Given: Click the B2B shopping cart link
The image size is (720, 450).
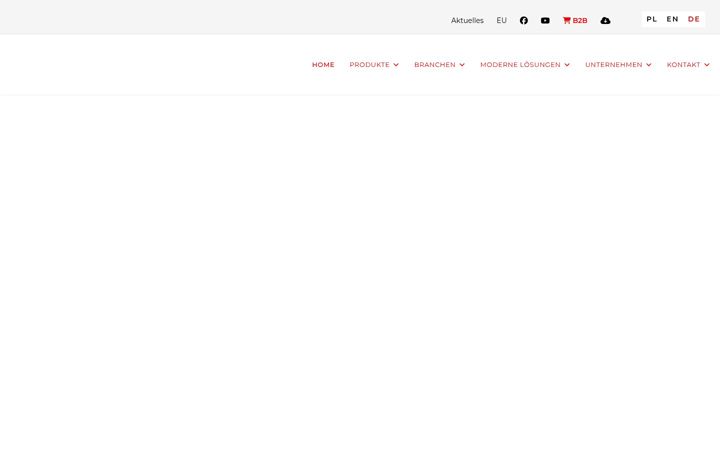Looking at the screenshot, I should 575,20.
